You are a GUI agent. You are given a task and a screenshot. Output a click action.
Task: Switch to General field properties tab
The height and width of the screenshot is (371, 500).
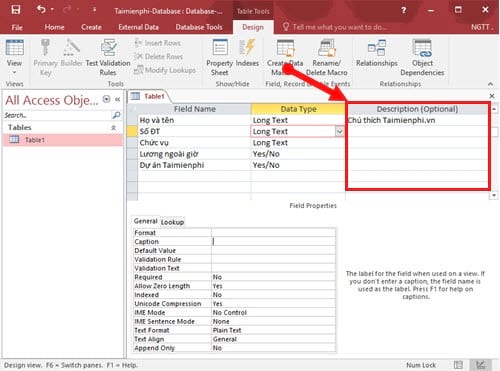tap(145, 221)
